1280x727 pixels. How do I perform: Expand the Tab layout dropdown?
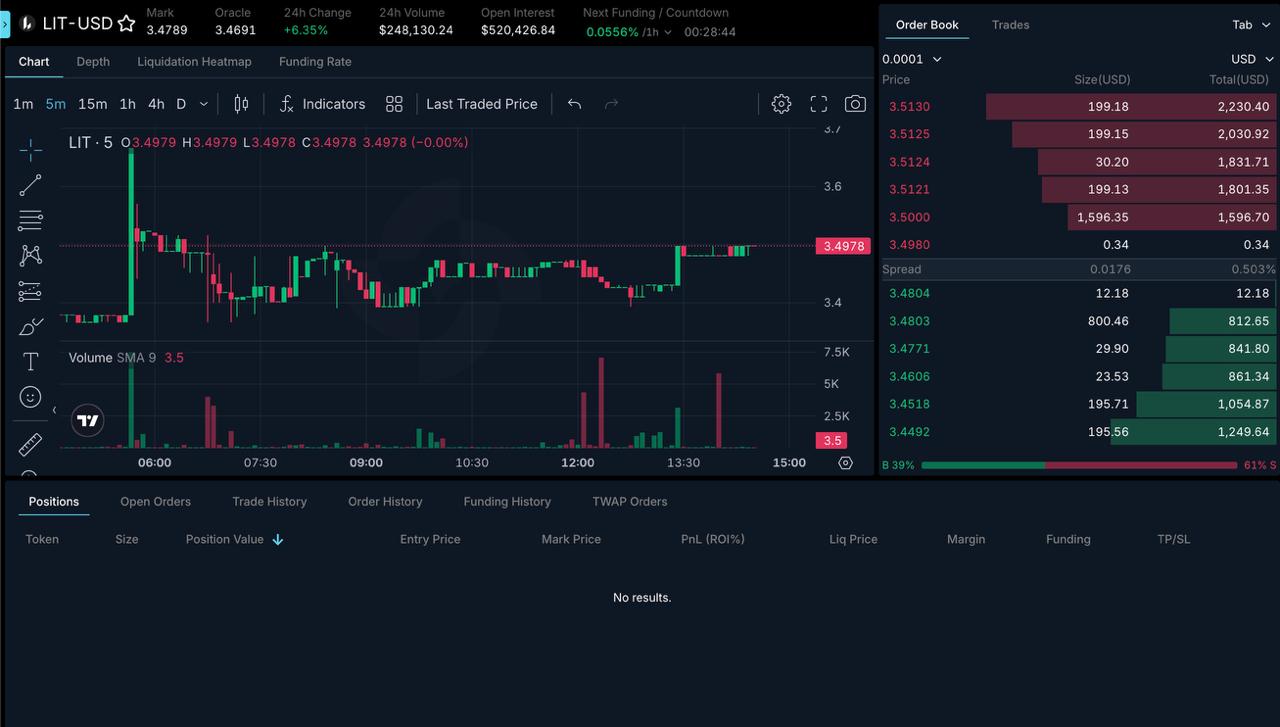click(x=1250, y=25)
